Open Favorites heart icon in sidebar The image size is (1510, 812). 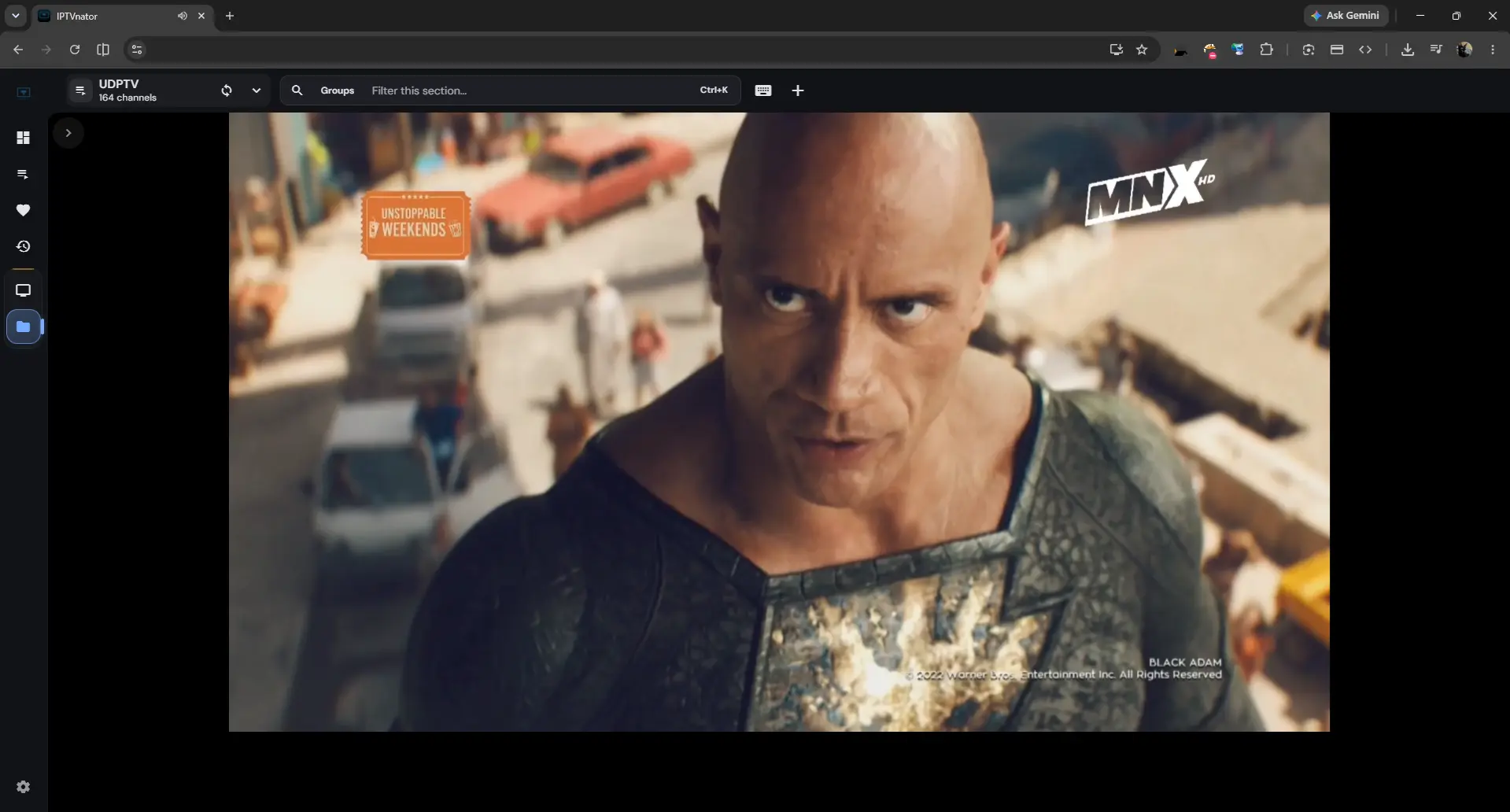(x=23, y=210)
